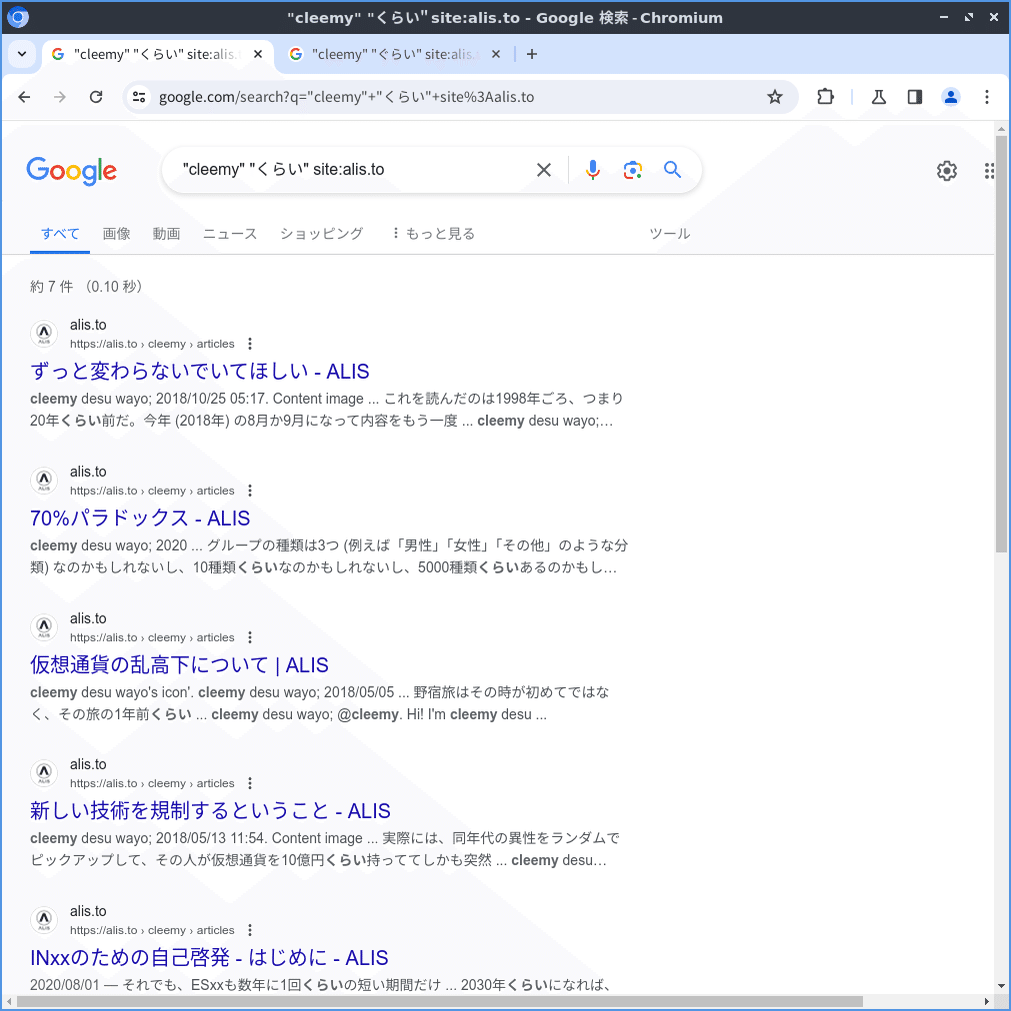This screenshot has width=1011, height=1011.
Task: Open more options for ずっと変わらないでいてほしい result
Action: pyautogui.click(x=250, y=344)
